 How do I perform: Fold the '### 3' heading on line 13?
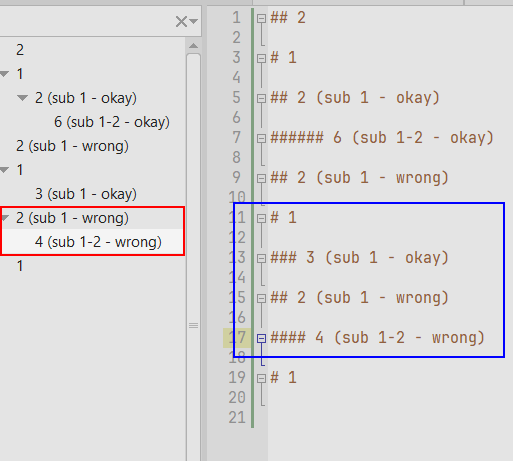pyautogui.click(x=262, y=258)
